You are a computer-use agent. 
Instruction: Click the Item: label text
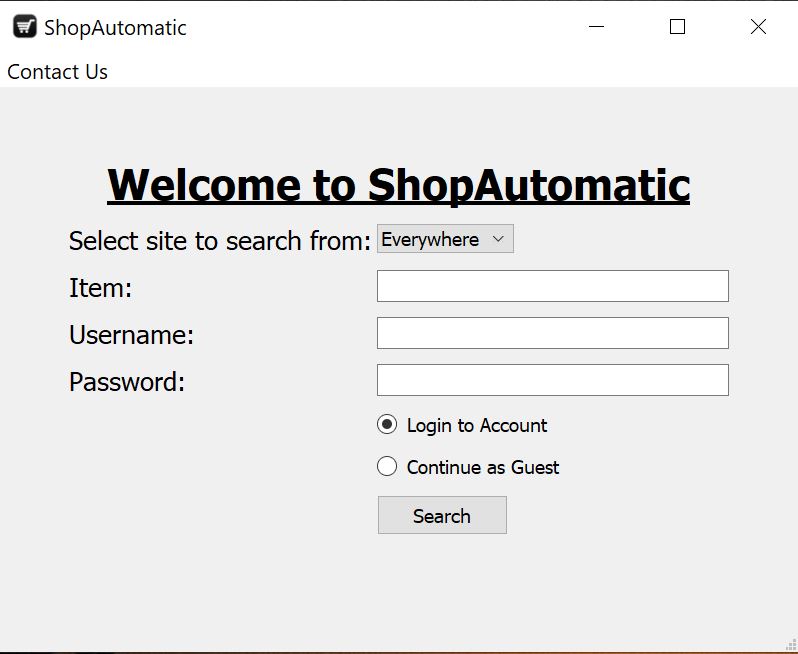click(x=100, y=288)
